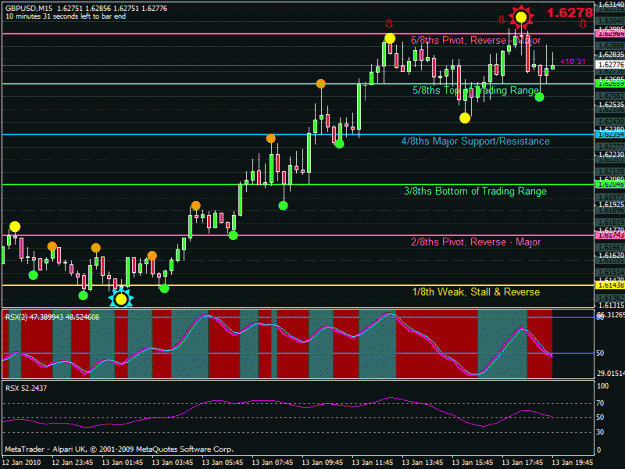The width and height of the screenshot is (625, 469).
Task: Click the 30 level on the RSX scale
Action: 601,432
